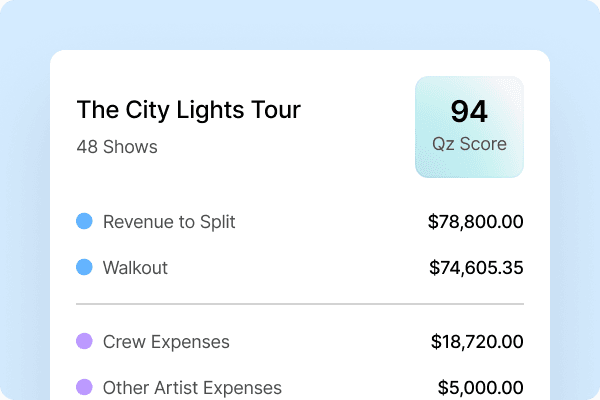This screenshot has width=600, height=400.
Task: Click the light blue background above the card
Action: click(300, 25)
